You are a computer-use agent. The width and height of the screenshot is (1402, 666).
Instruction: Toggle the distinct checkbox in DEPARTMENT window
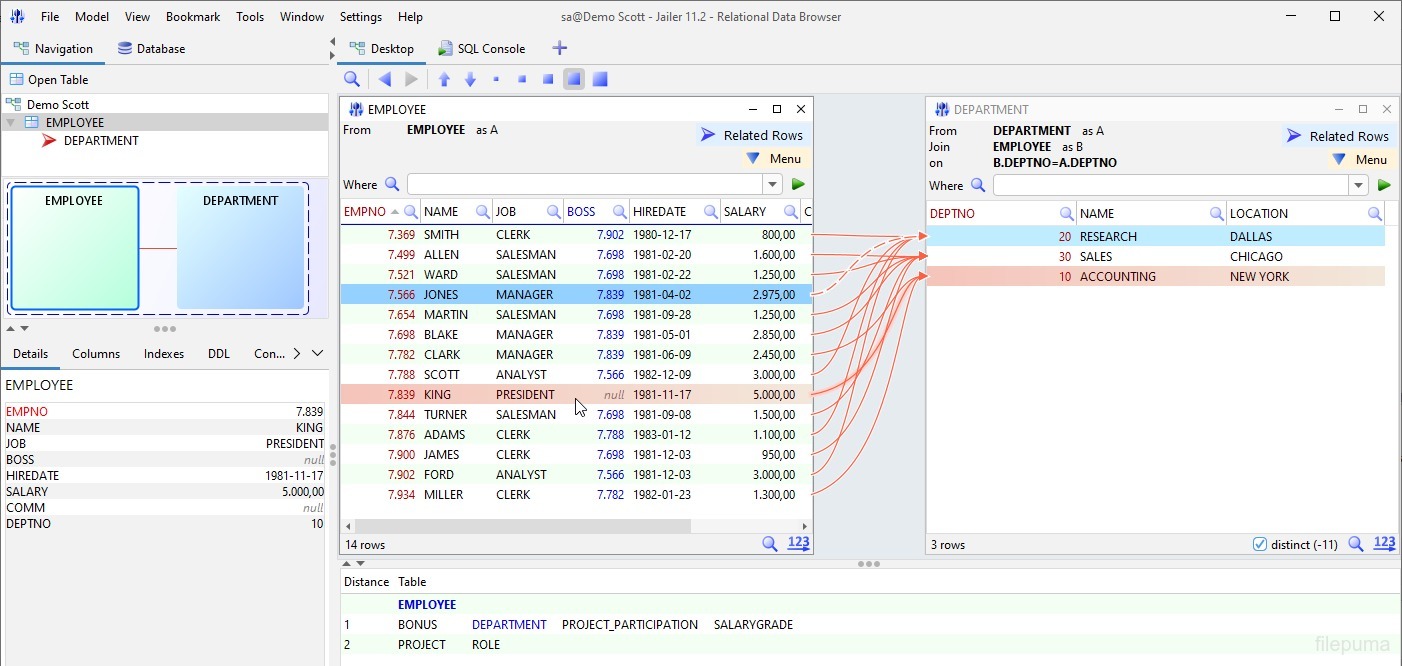pyautogui.click(x=1260, y=544)
